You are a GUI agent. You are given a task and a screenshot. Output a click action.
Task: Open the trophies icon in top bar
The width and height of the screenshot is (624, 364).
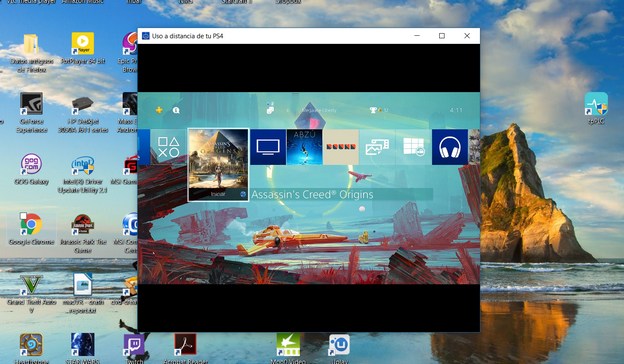373,110
